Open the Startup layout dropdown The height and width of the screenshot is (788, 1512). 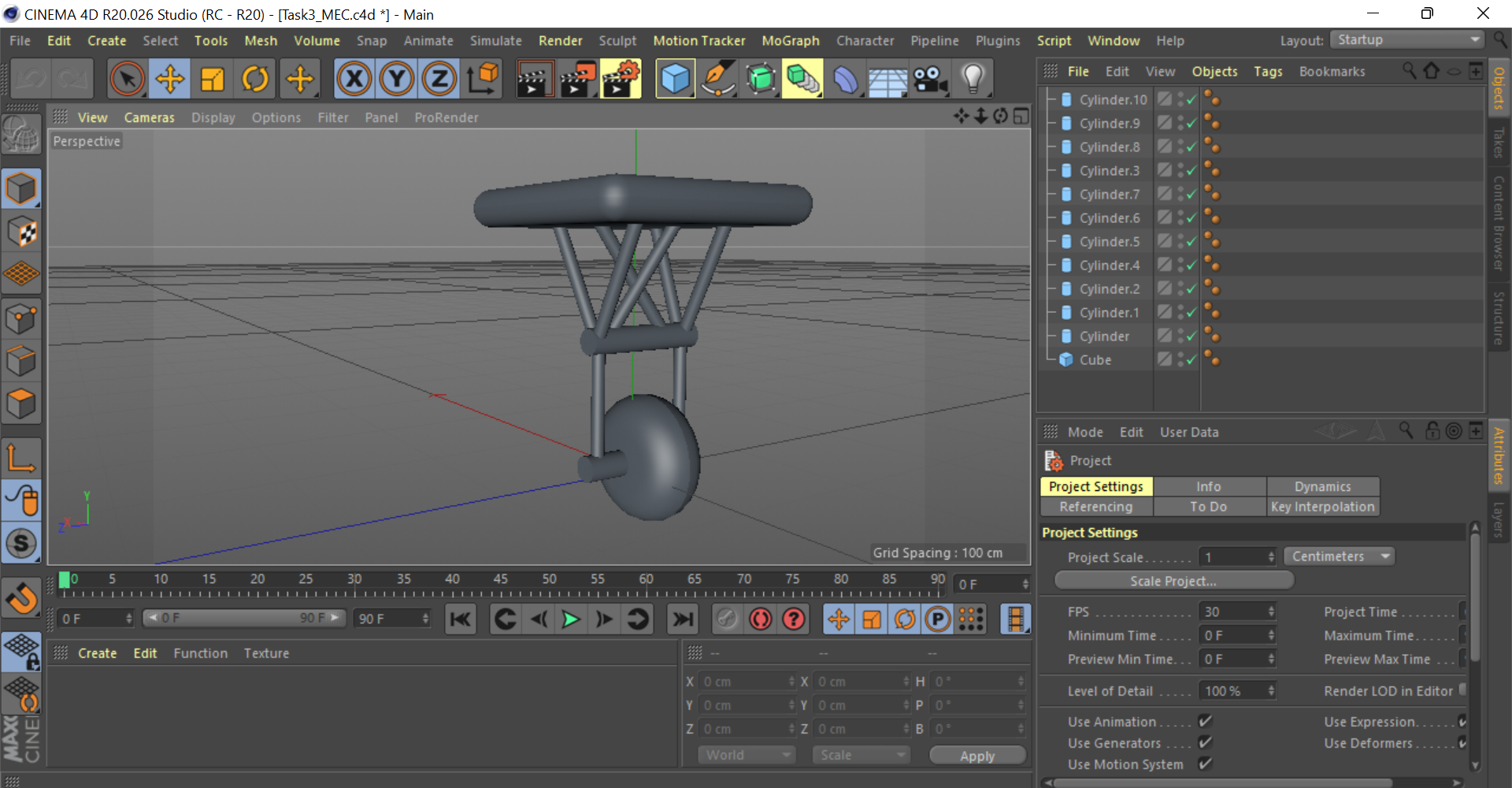[x=1406, y=40]
